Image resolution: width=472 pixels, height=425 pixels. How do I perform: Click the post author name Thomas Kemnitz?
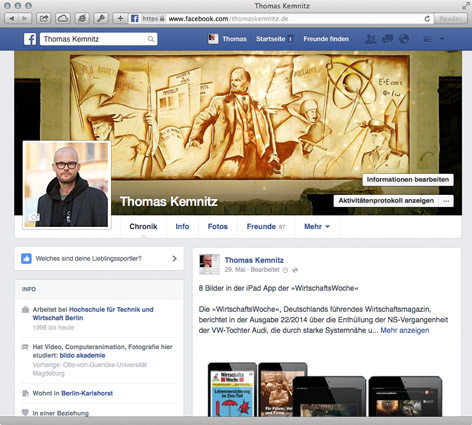pyautogui.click(x=254, y=260)
